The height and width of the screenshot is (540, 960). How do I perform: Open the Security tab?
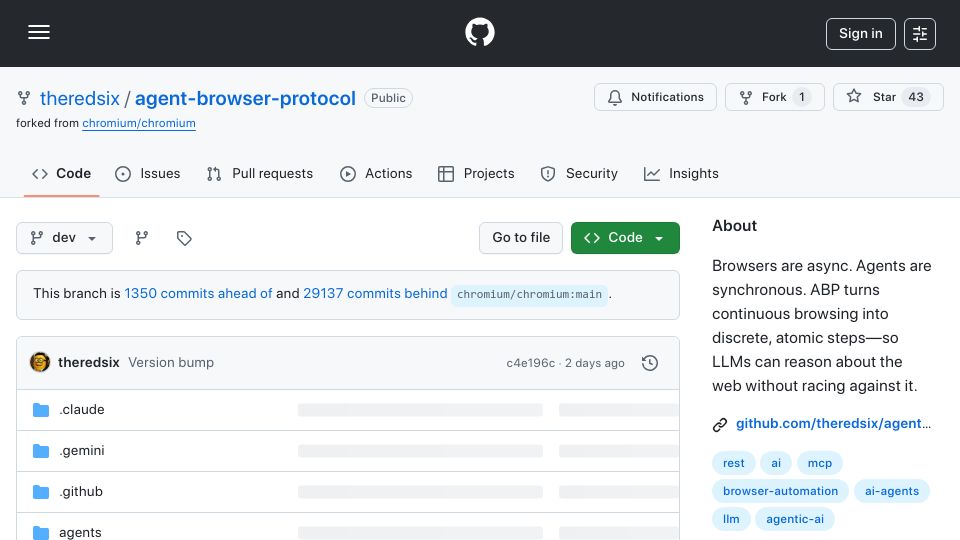tap(579, 174)
